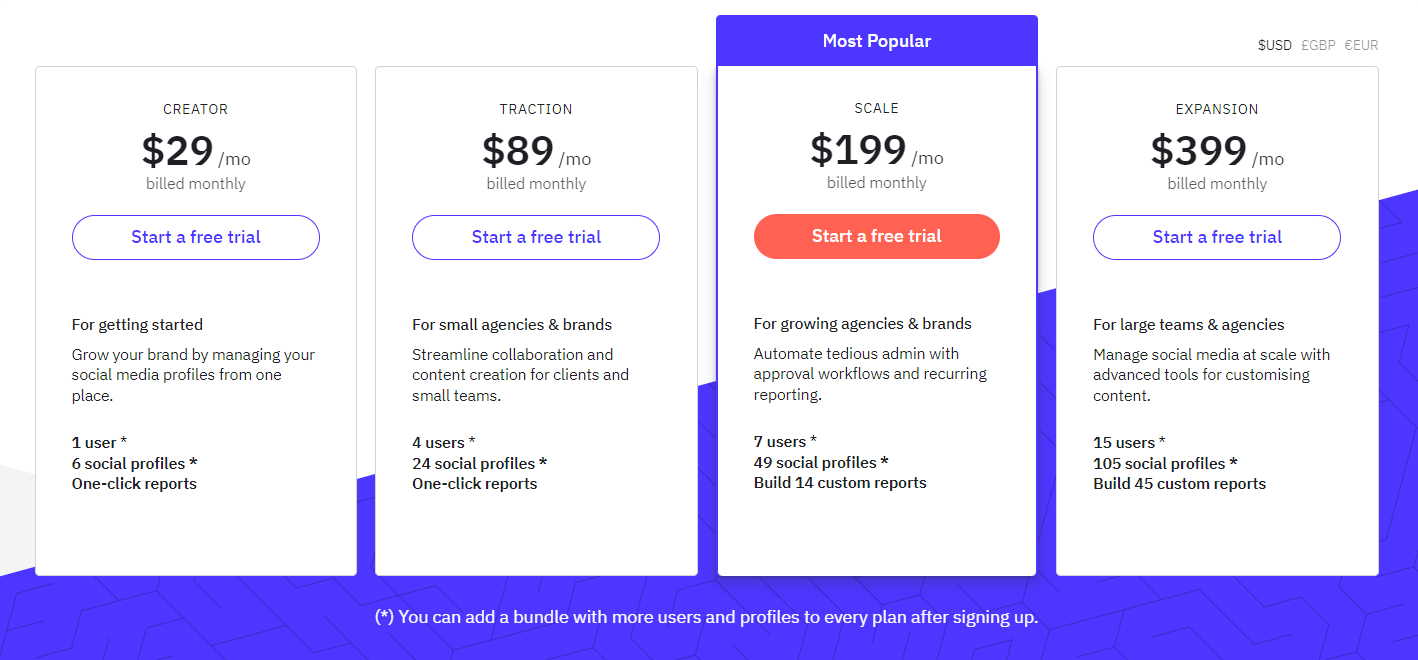Select the TRACTION plan title
Viewport: 1418px width, 660px height.
tap(536, 109)
